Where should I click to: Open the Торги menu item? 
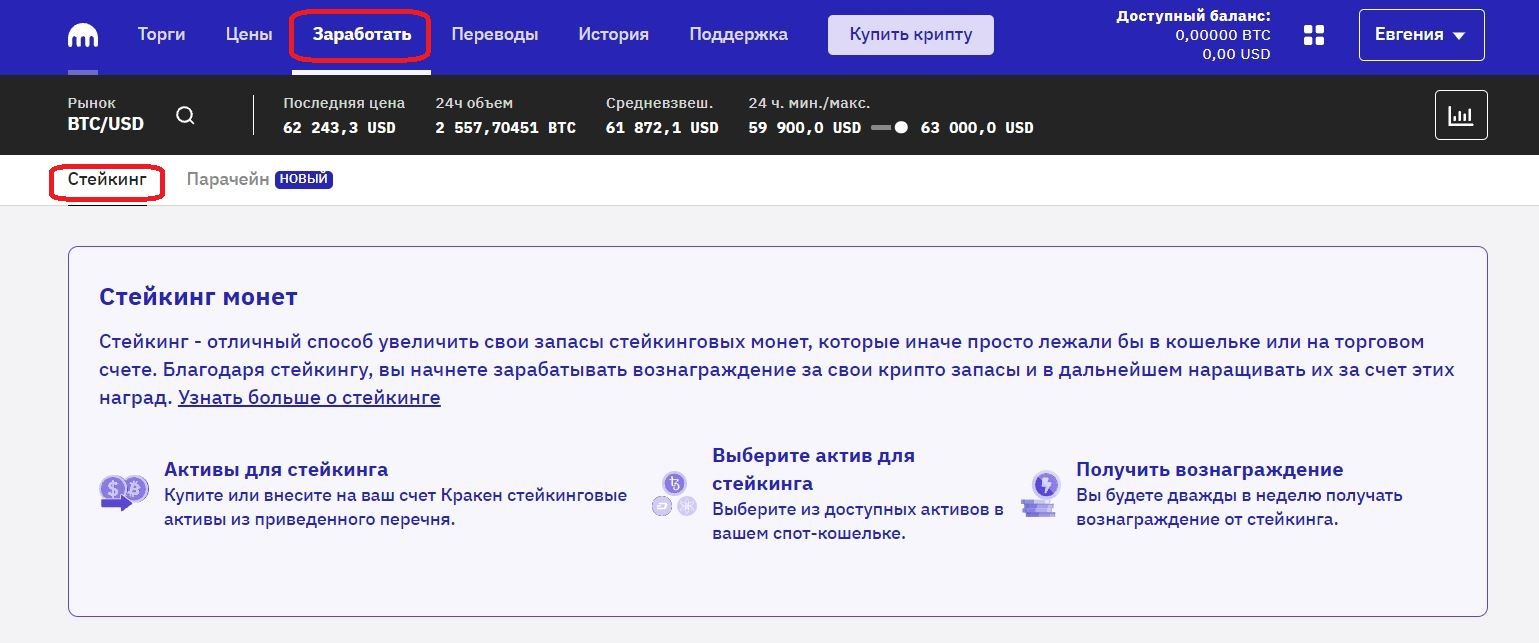click(161, 34)
